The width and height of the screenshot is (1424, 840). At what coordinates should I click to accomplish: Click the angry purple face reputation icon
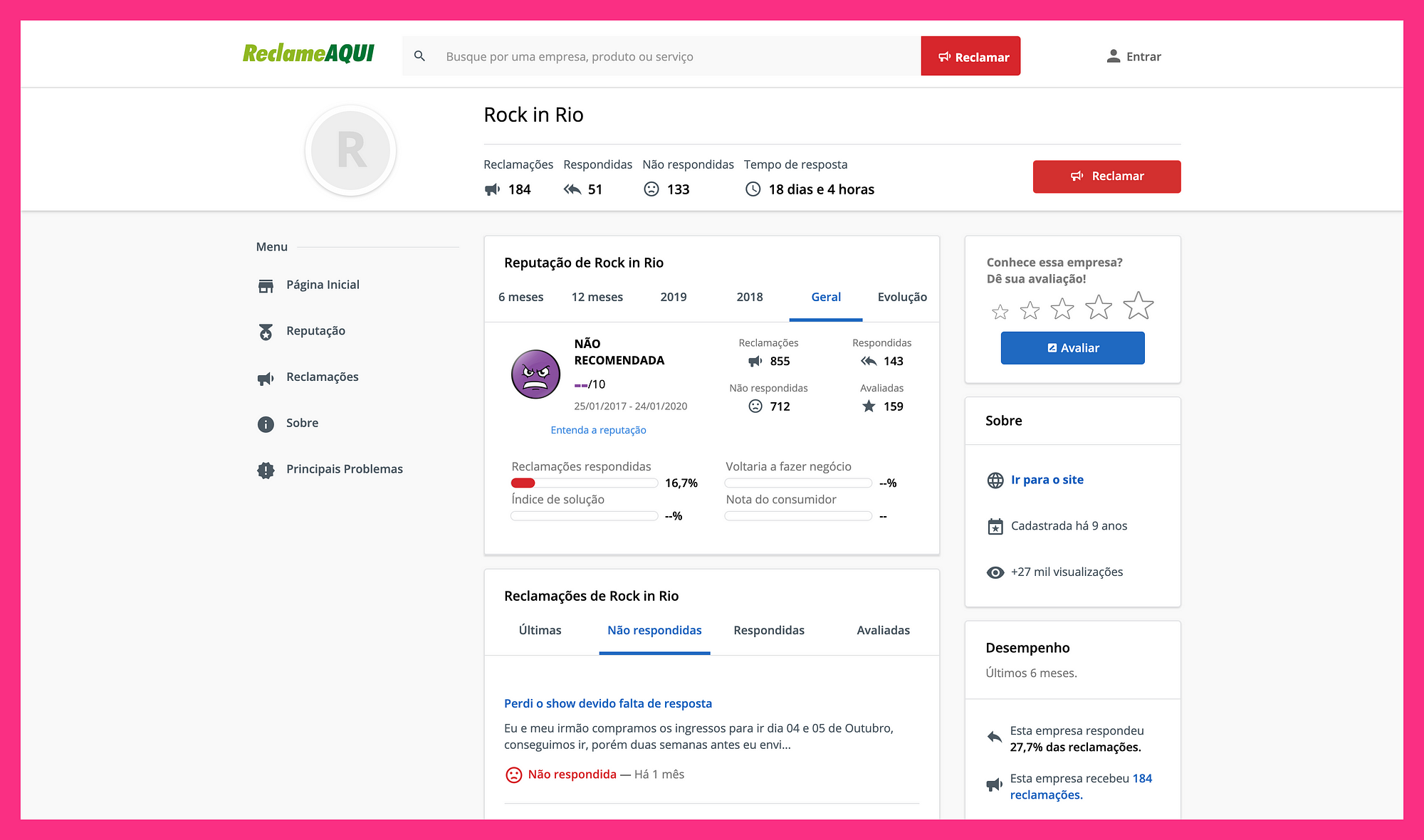point(535,374)
